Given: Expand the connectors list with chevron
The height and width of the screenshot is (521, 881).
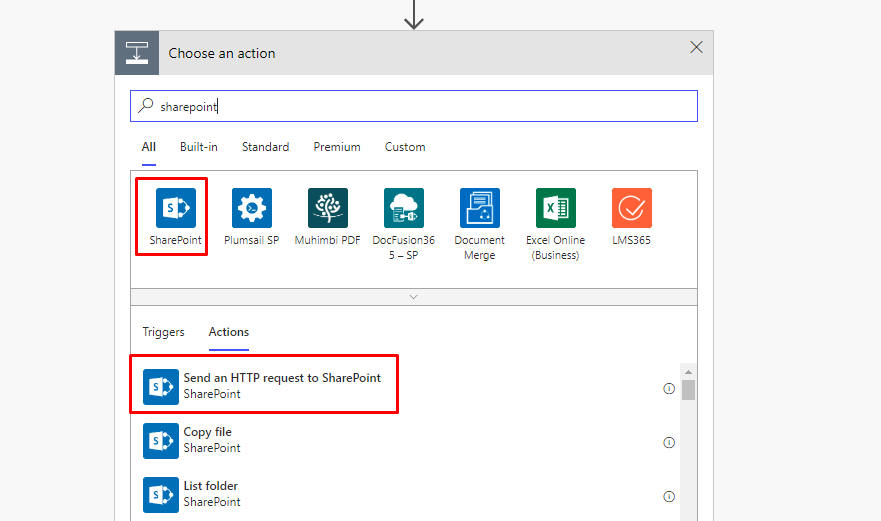Looking at the screenshot, I should 414,297.
